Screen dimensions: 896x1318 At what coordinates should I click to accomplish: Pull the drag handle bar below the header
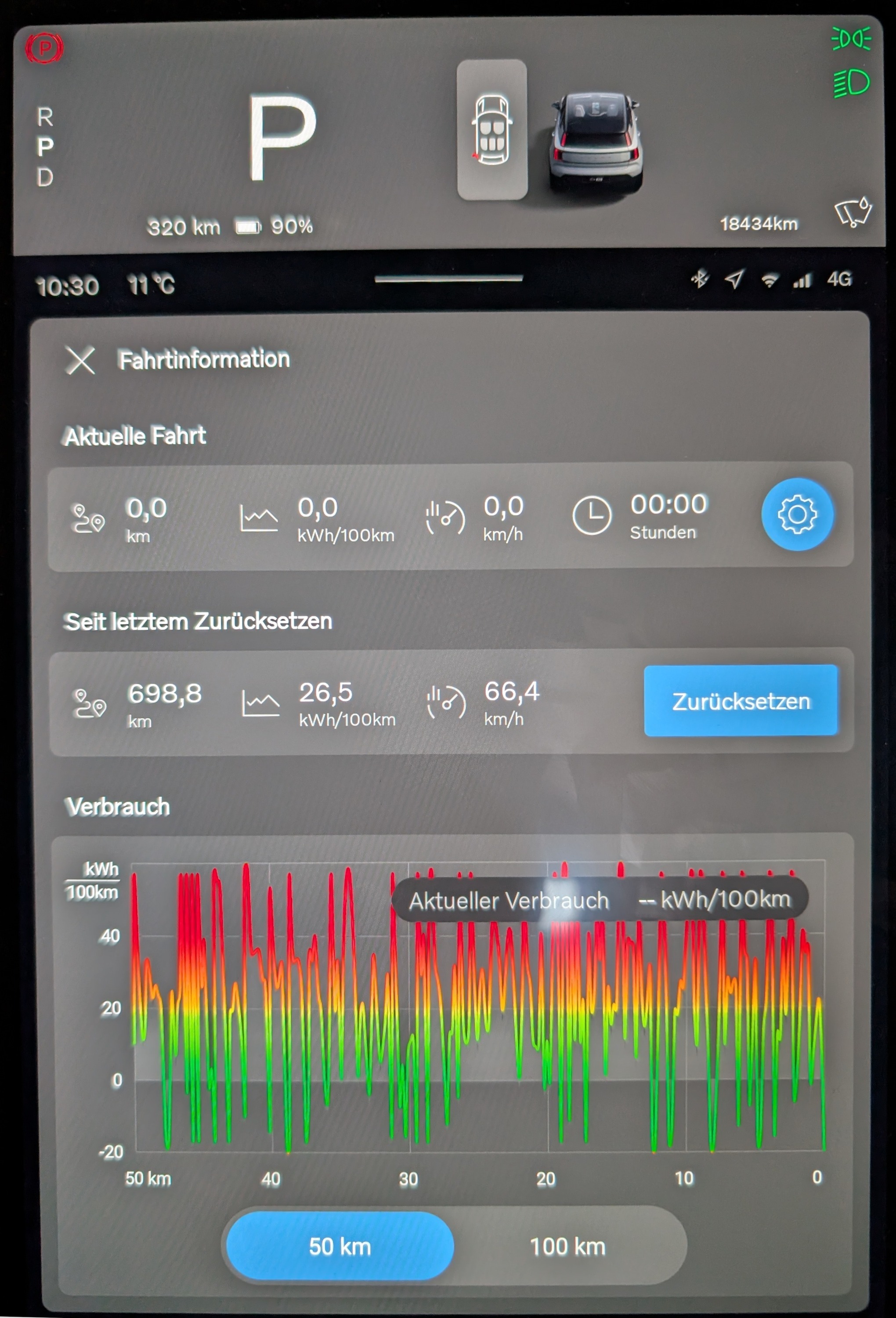448,279
